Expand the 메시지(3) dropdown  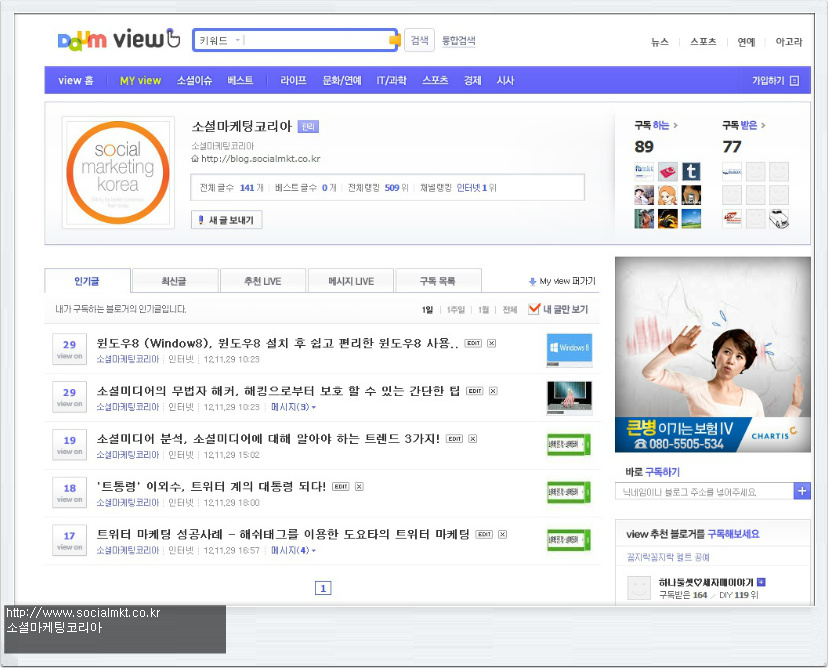(293, 407)
